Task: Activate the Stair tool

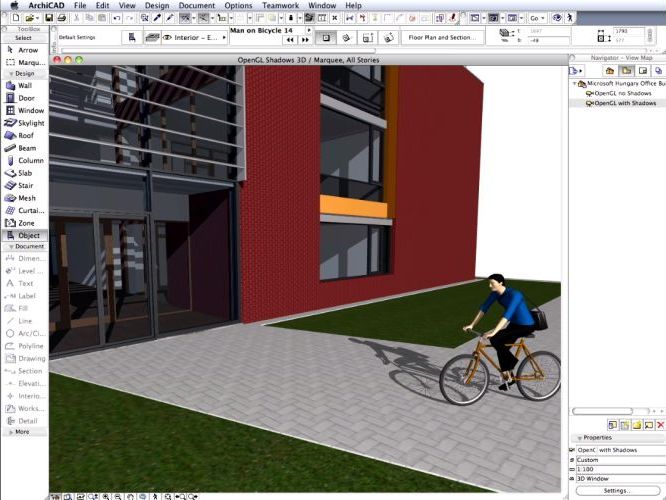Action: [x=24, y=185]
